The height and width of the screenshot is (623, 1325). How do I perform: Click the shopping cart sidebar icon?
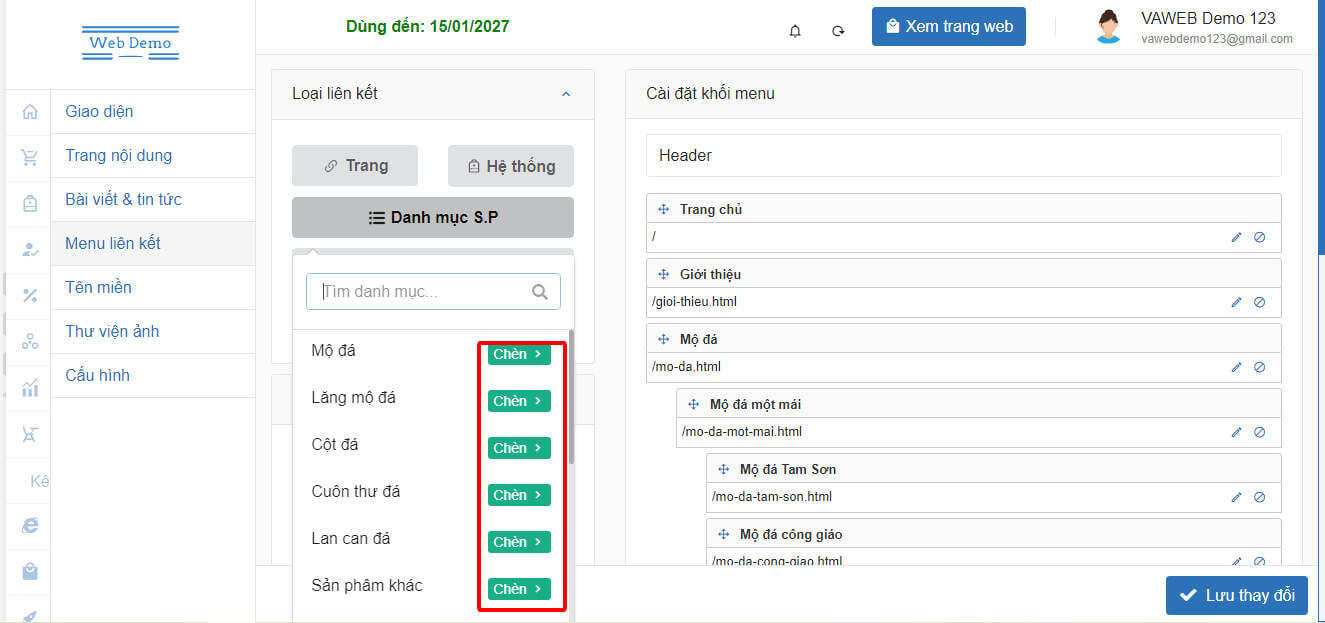coord(30,157)
